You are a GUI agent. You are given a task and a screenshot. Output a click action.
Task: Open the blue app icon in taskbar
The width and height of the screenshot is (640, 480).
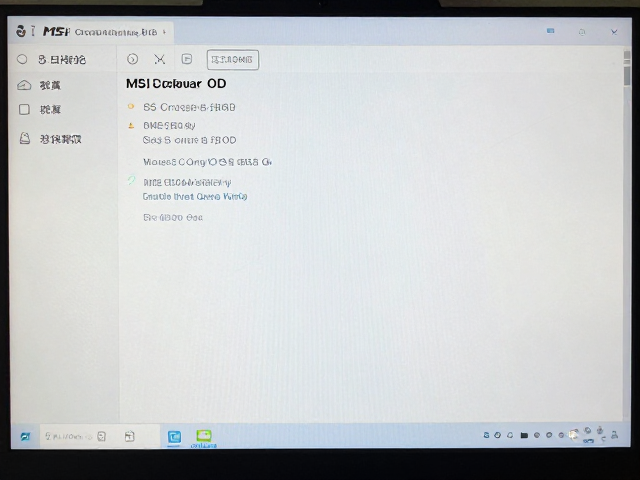point(175,437)
